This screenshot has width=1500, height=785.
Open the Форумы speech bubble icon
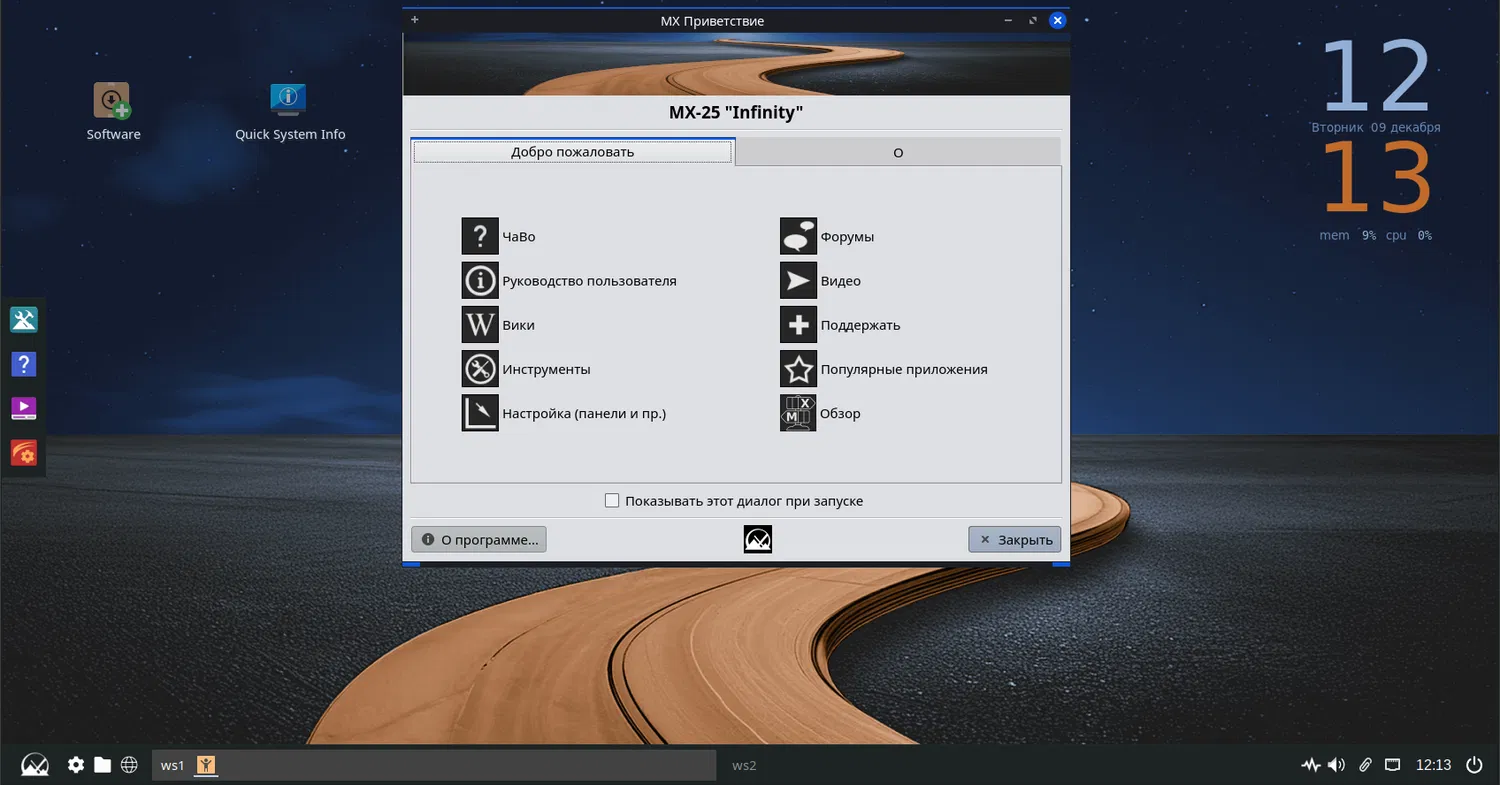click(x=798, y=237)
